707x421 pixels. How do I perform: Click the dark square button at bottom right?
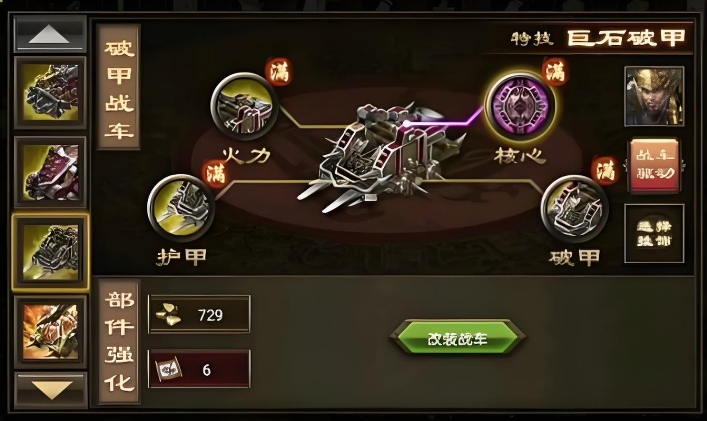654,233
